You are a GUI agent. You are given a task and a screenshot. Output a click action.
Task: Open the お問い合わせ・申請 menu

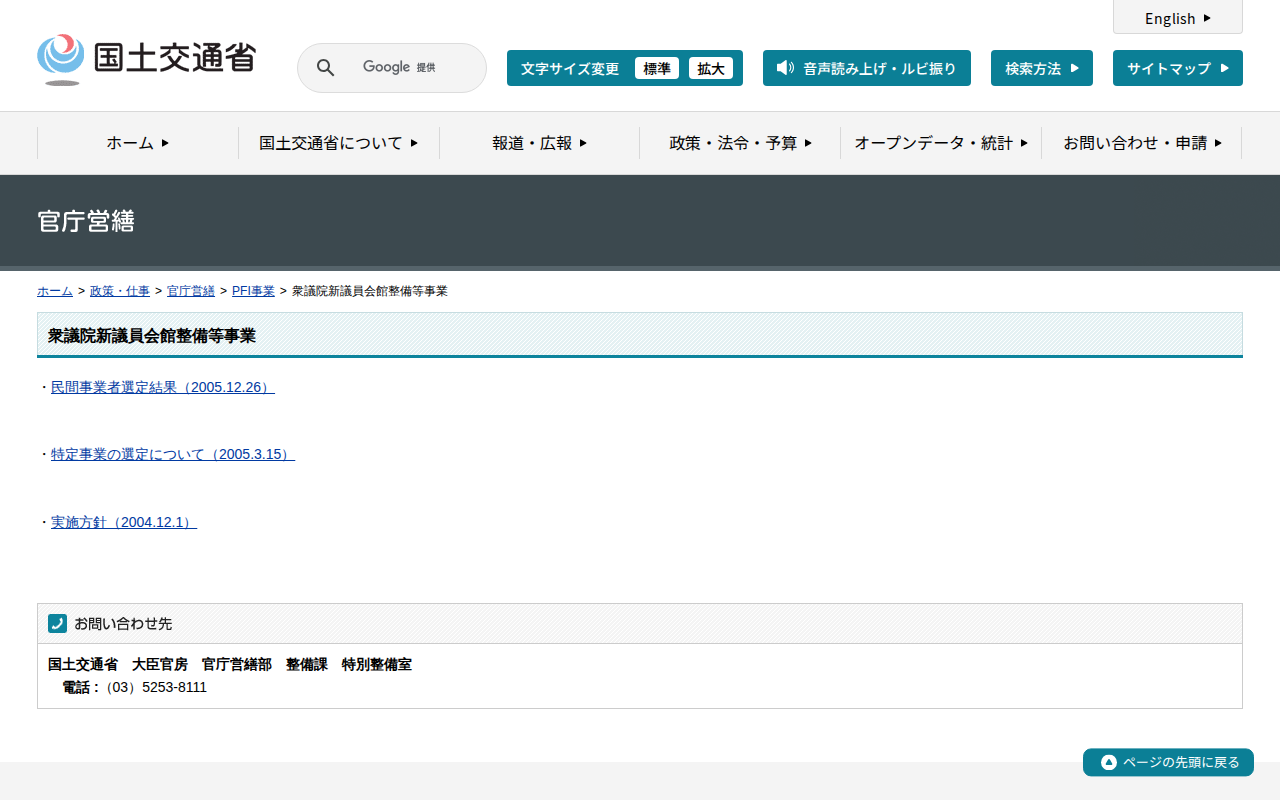click(1141, 143)
